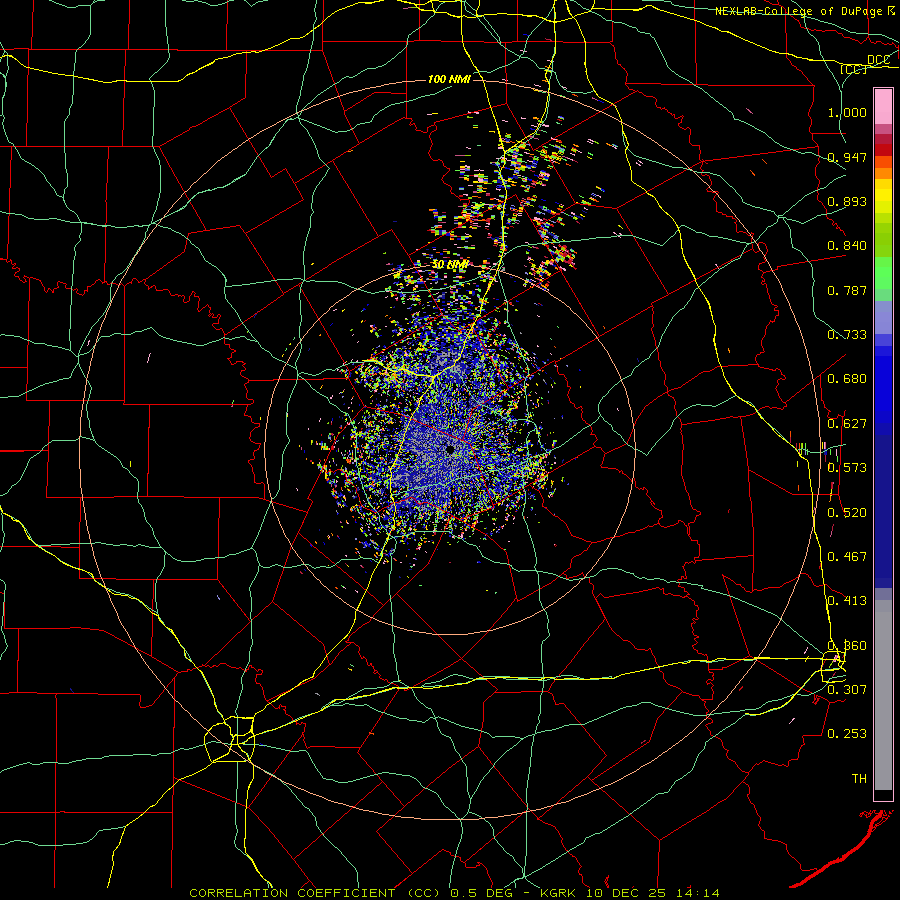
Task: Click the 0.307 color scale value
Action: pos(847,689)
